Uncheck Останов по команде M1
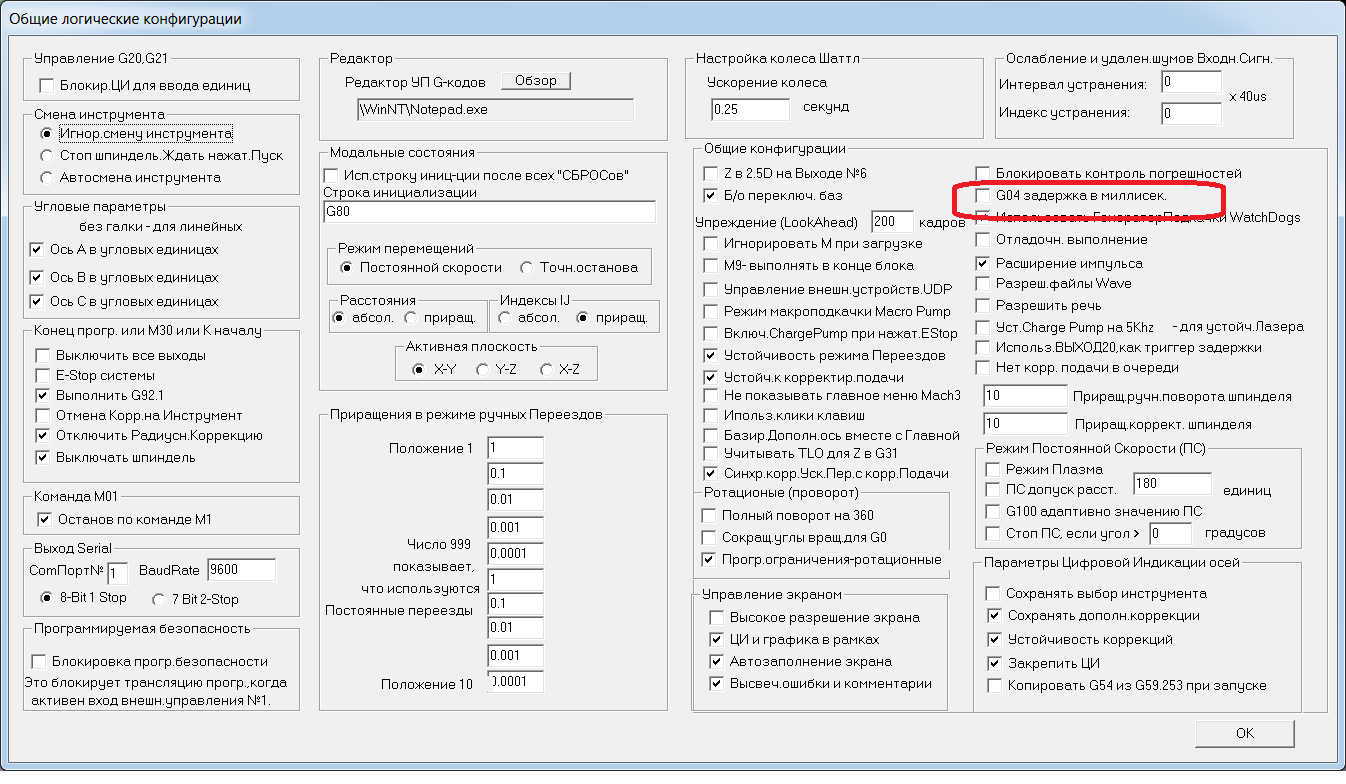This screenshot has height=784, width=1346. point(43,519)
